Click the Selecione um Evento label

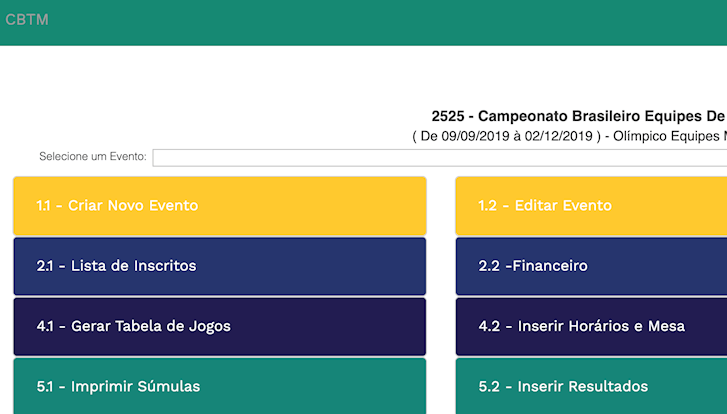tap(93, 156)
